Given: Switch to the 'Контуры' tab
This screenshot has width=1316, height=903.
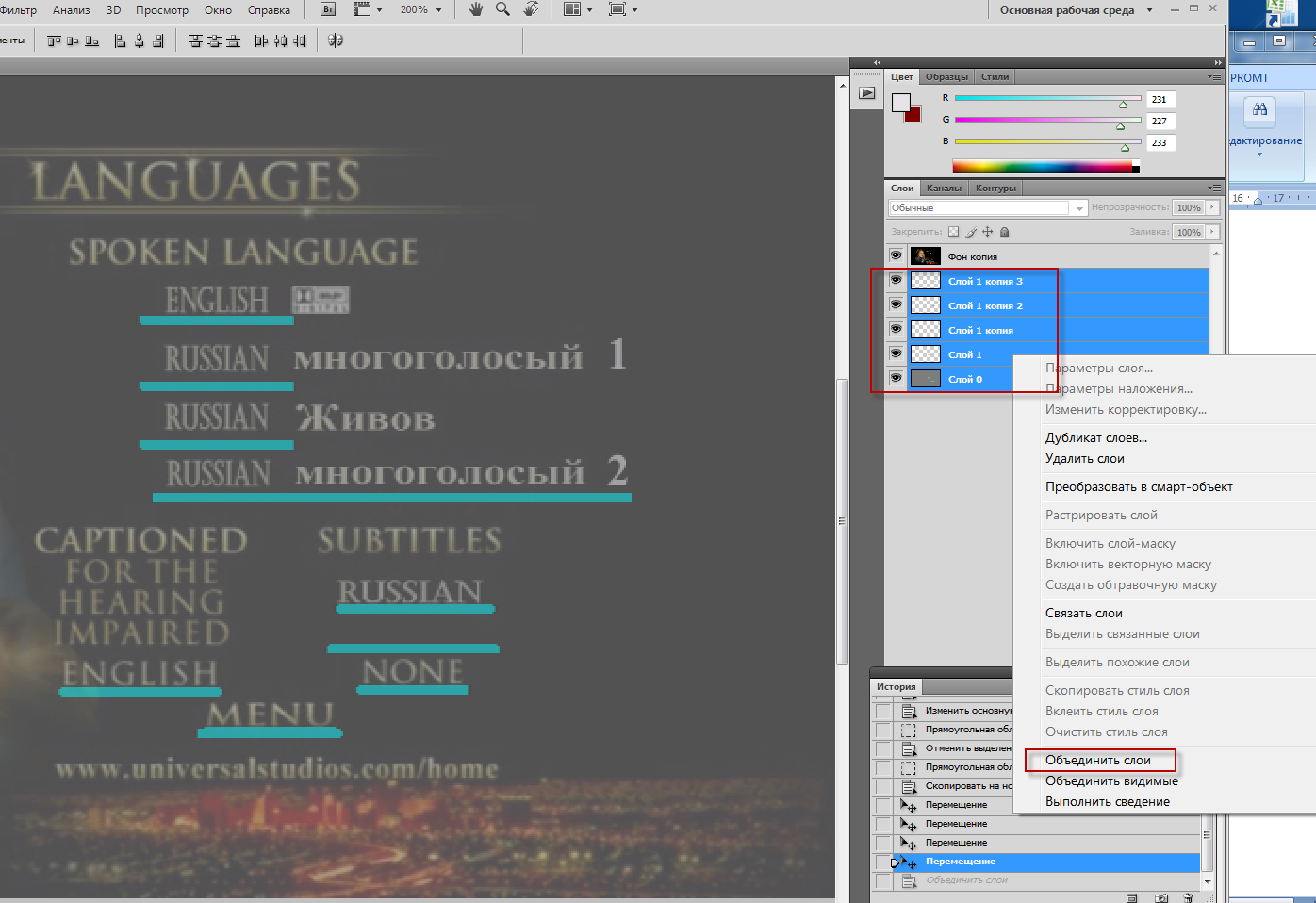Looking at the screenshot, I should (995, 188).
